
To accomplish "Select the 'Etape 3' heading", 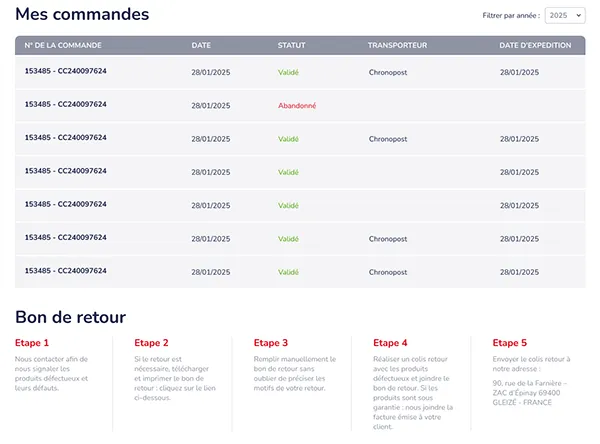I will tap(271, 343).
